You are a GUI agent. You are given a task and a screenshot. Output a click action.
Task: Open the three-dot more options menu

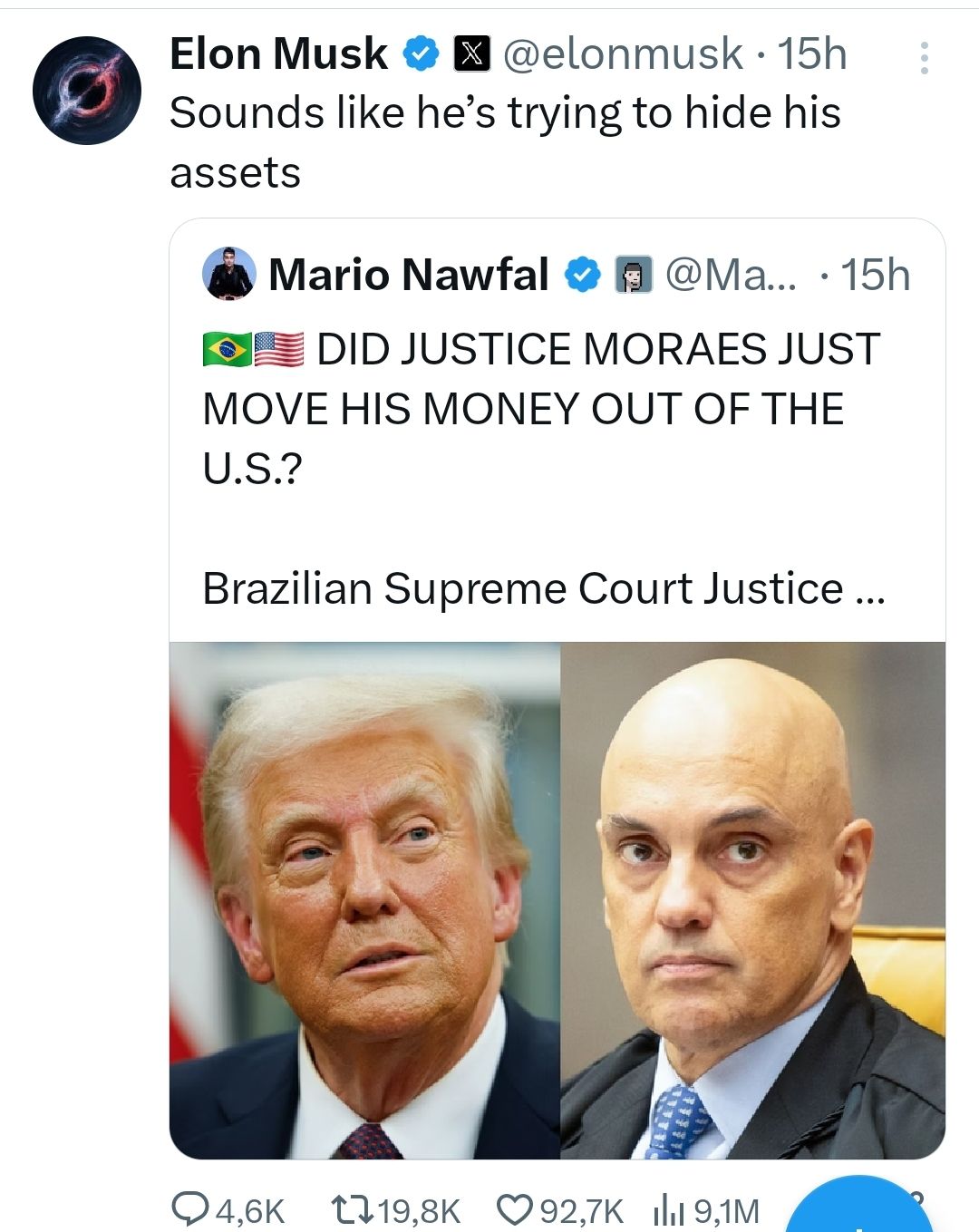pos(924,58)
